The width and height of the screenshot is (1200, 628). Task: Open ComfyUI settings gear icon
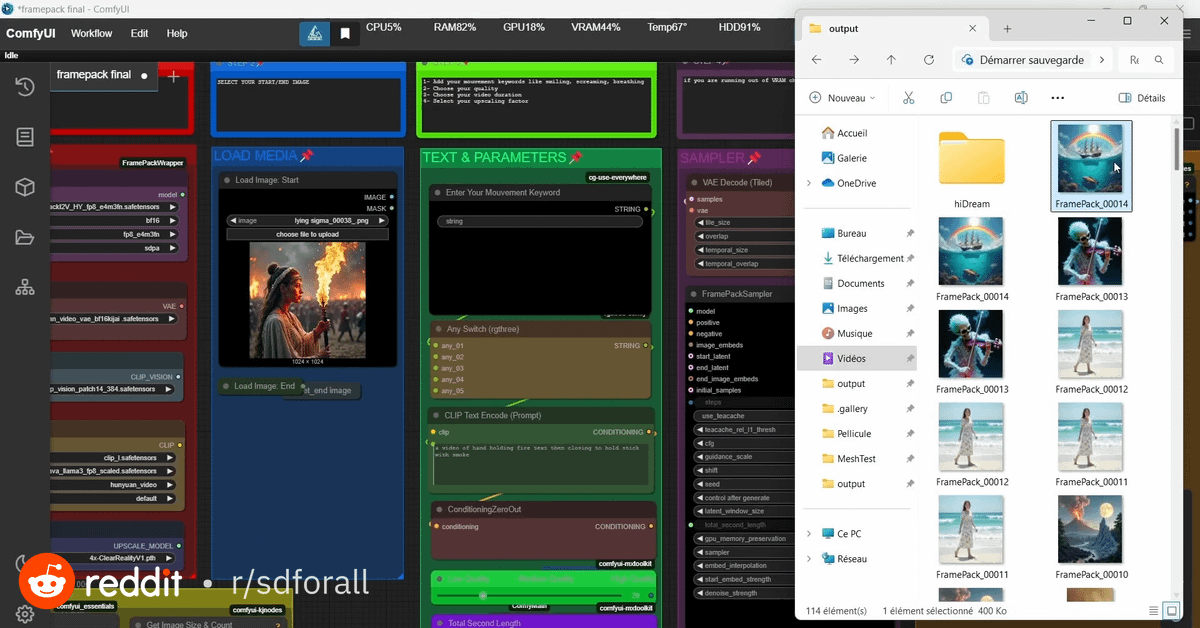(25, 614)
